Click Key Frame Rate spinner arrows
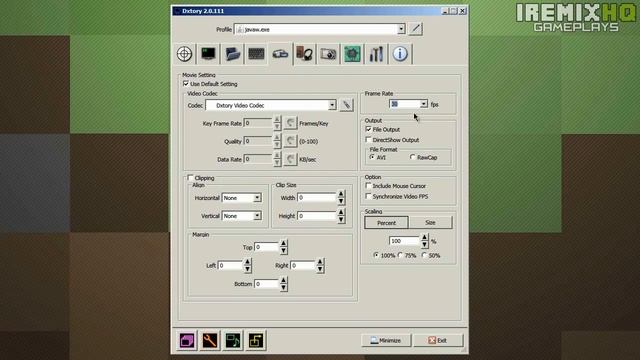This screenshot has height=360, width=640. 277,123
